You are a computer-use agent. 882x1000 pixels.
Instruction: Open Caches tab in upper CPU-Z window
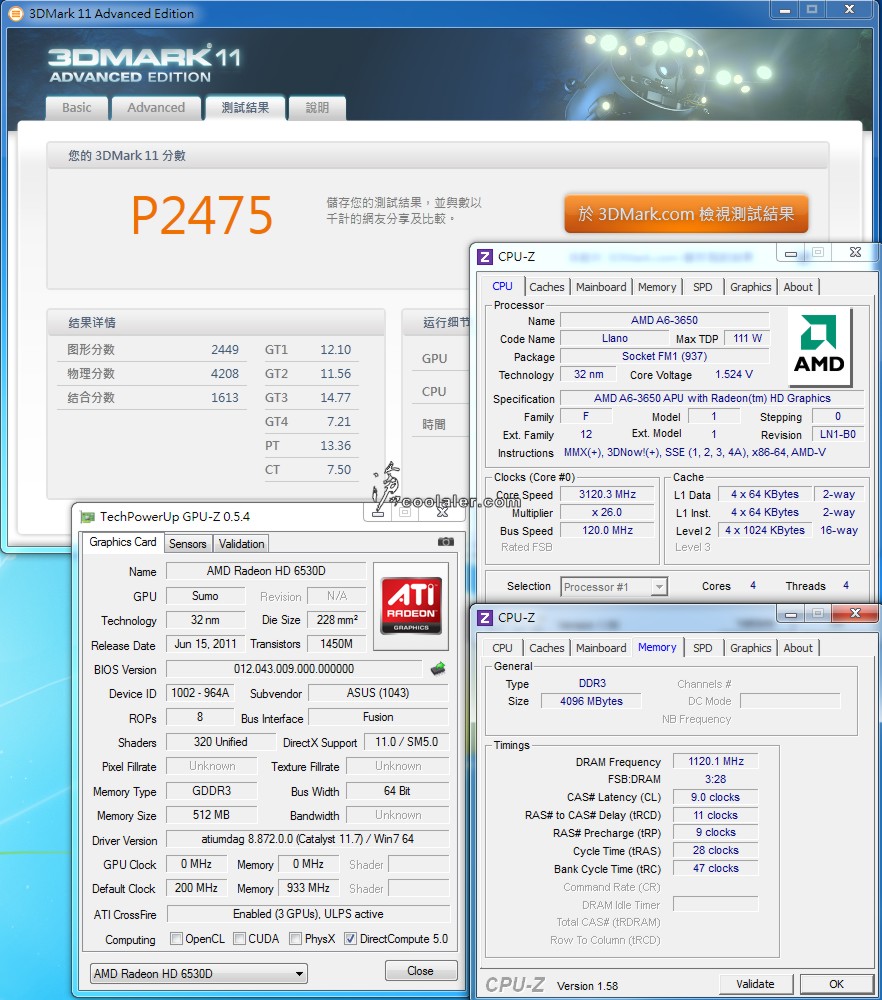click(x=547, y=287)
